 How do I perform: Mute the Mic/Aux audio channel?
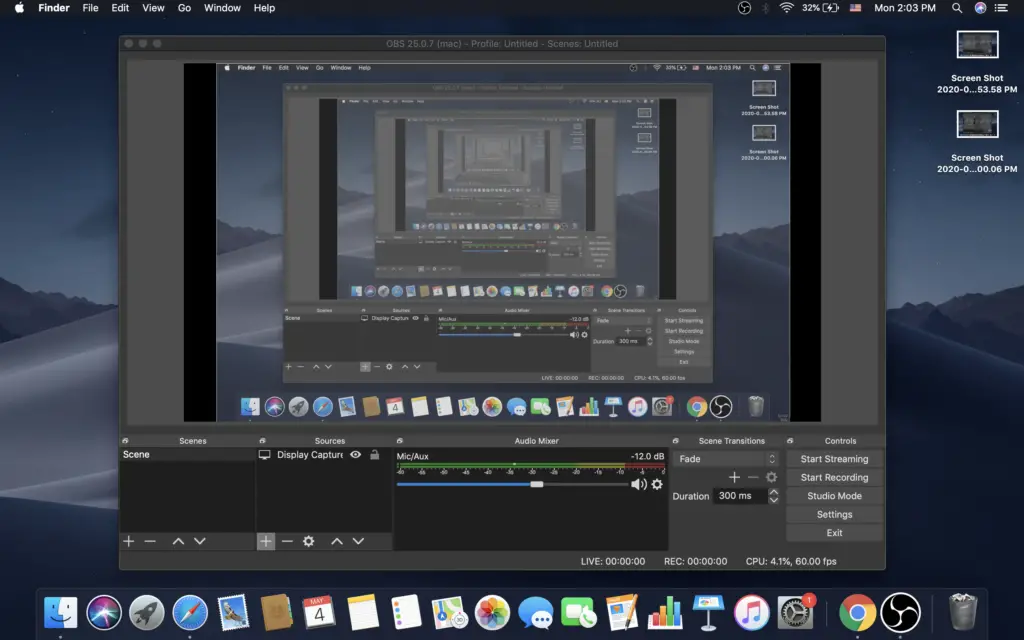pos(638,484)
